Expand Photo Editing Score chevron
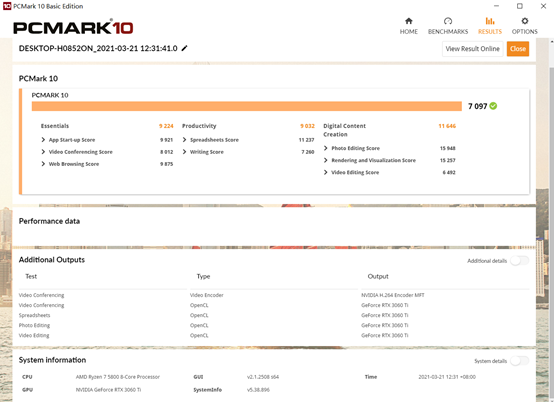The height and width of the screenshot is (402, 554). 326,148
